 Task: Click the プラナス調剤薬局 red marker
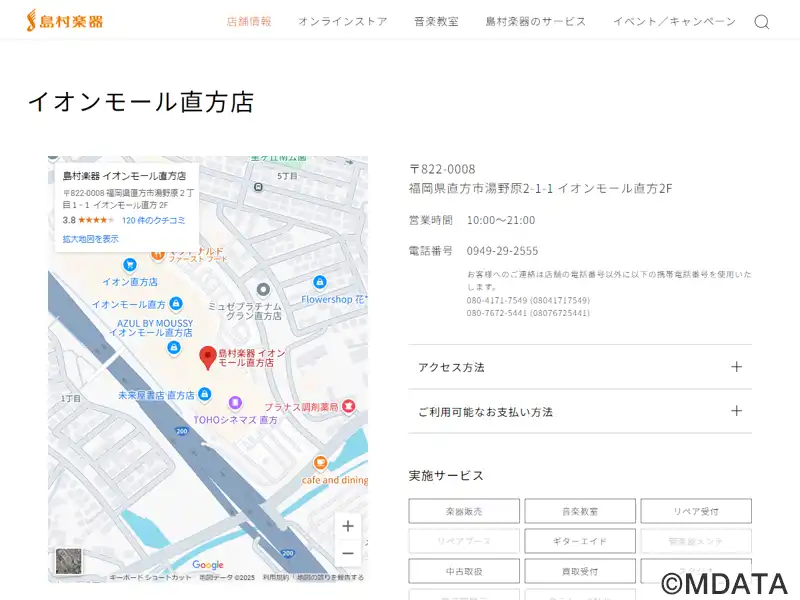[x=348, y=406]
